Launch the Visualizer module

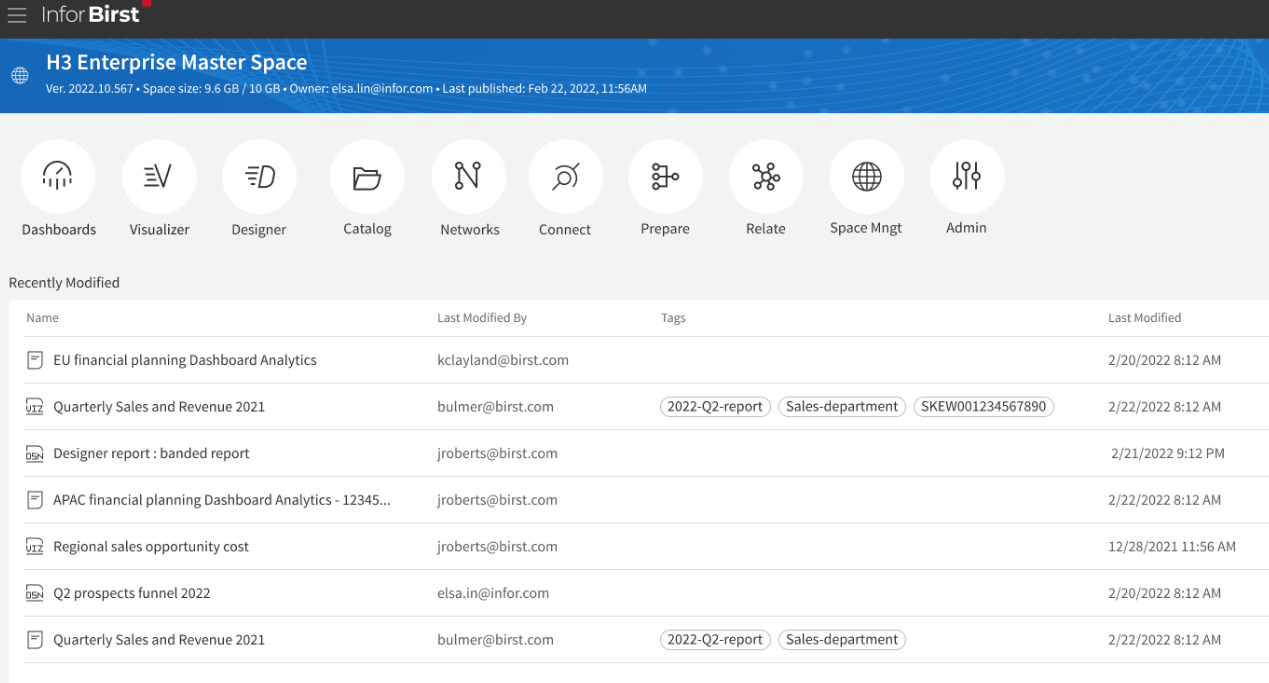(x=159, y=177)
